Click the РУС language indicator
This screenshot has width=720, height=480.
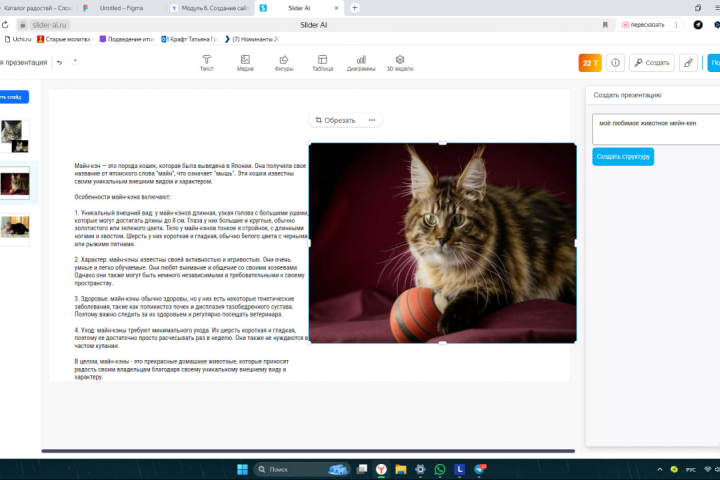691,469
